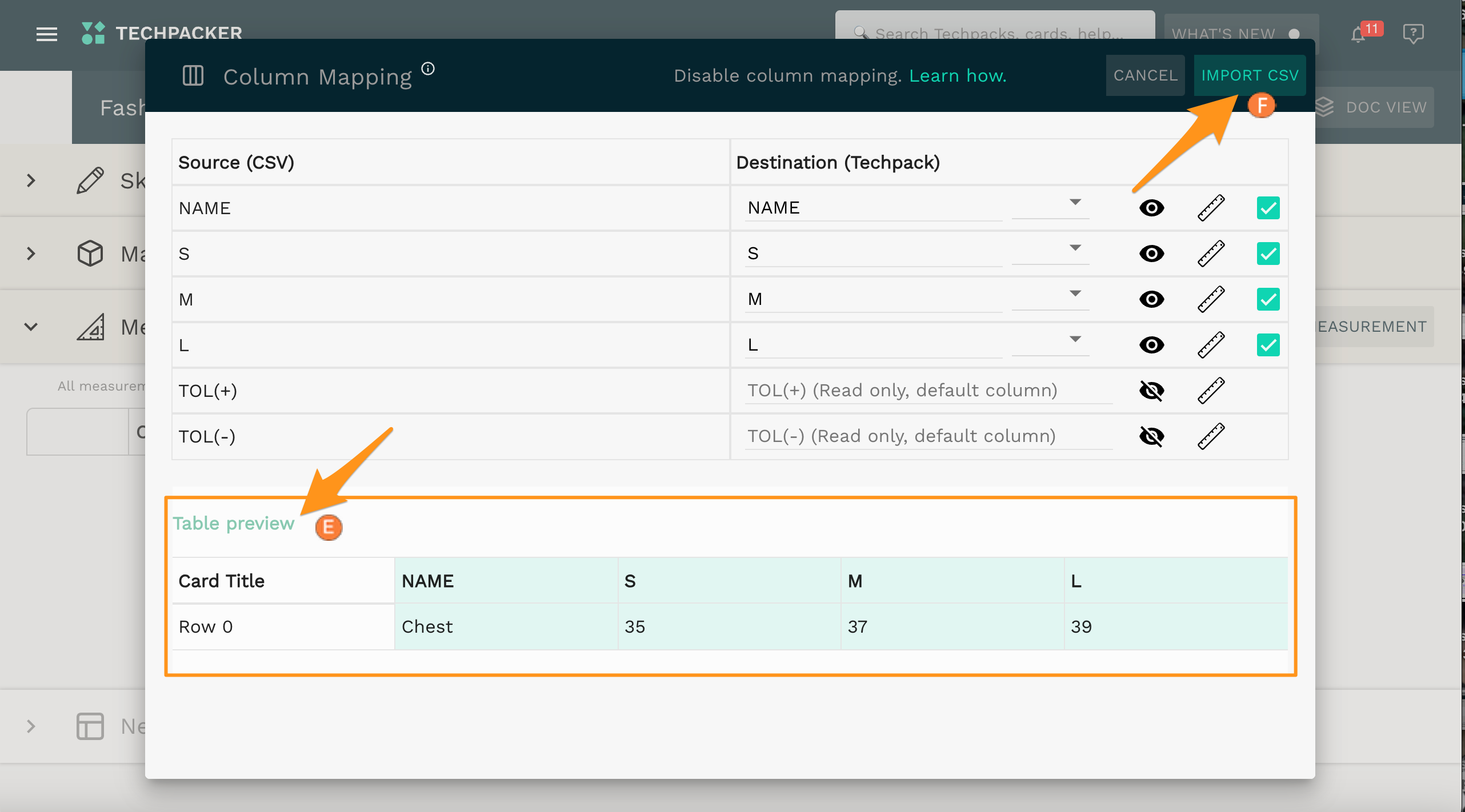Click the ruler icon in TOL(-) row

click(1211, 436)
